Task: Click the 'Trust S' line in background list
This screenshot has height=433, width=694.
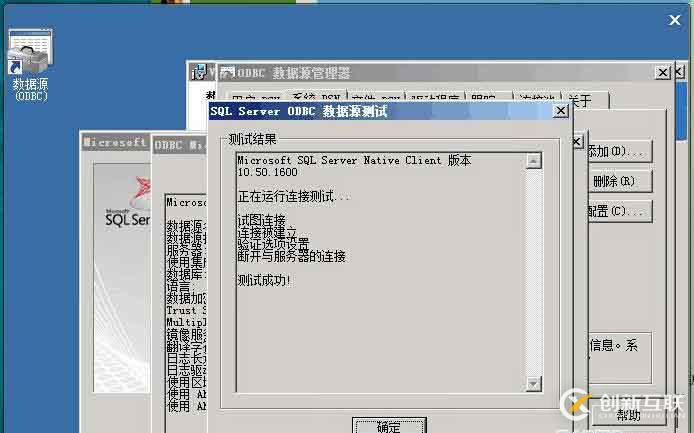Action: coord(186,310)
